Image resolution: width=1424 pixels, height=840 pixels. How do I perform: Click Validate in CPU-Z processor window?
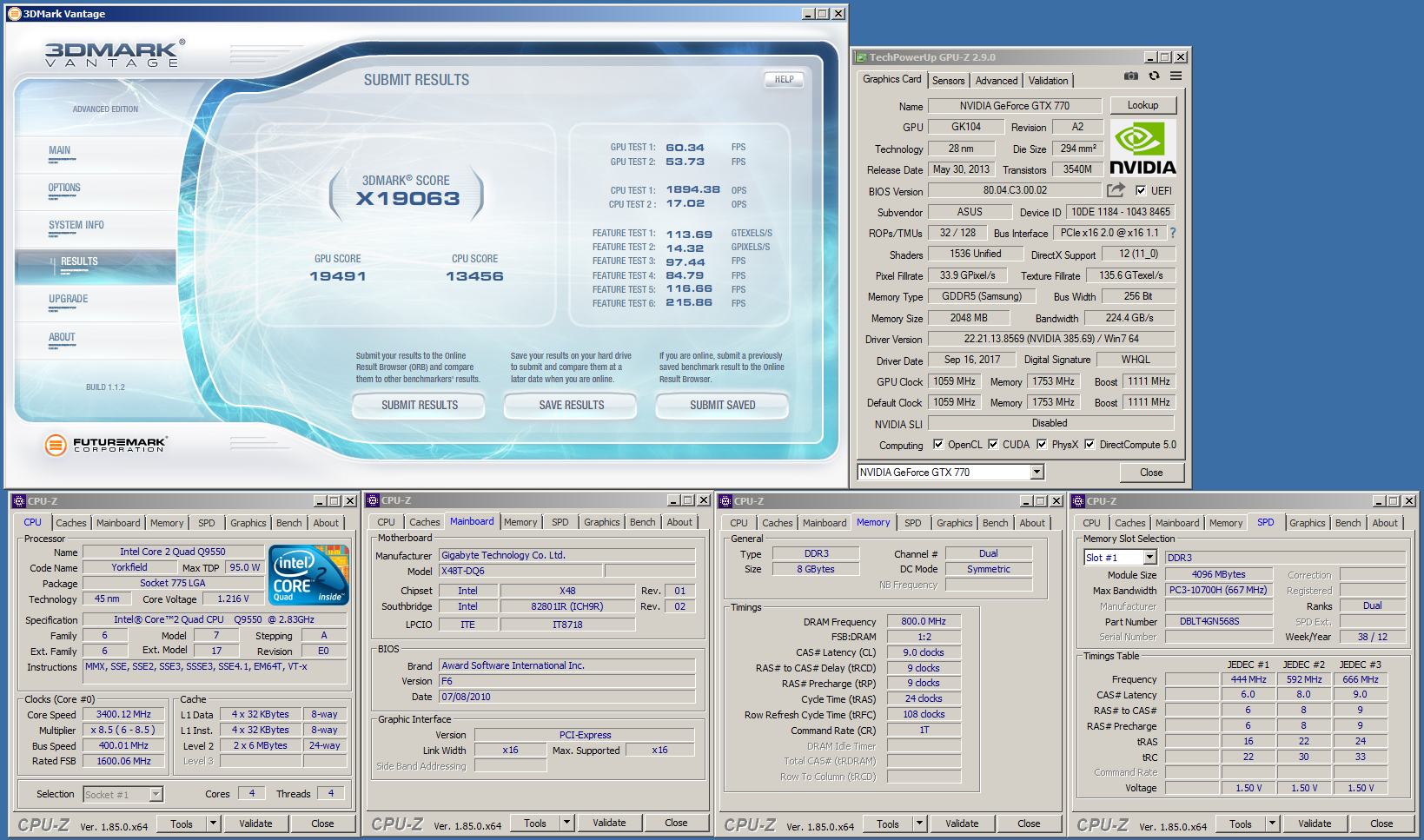[x=255, y=823]
